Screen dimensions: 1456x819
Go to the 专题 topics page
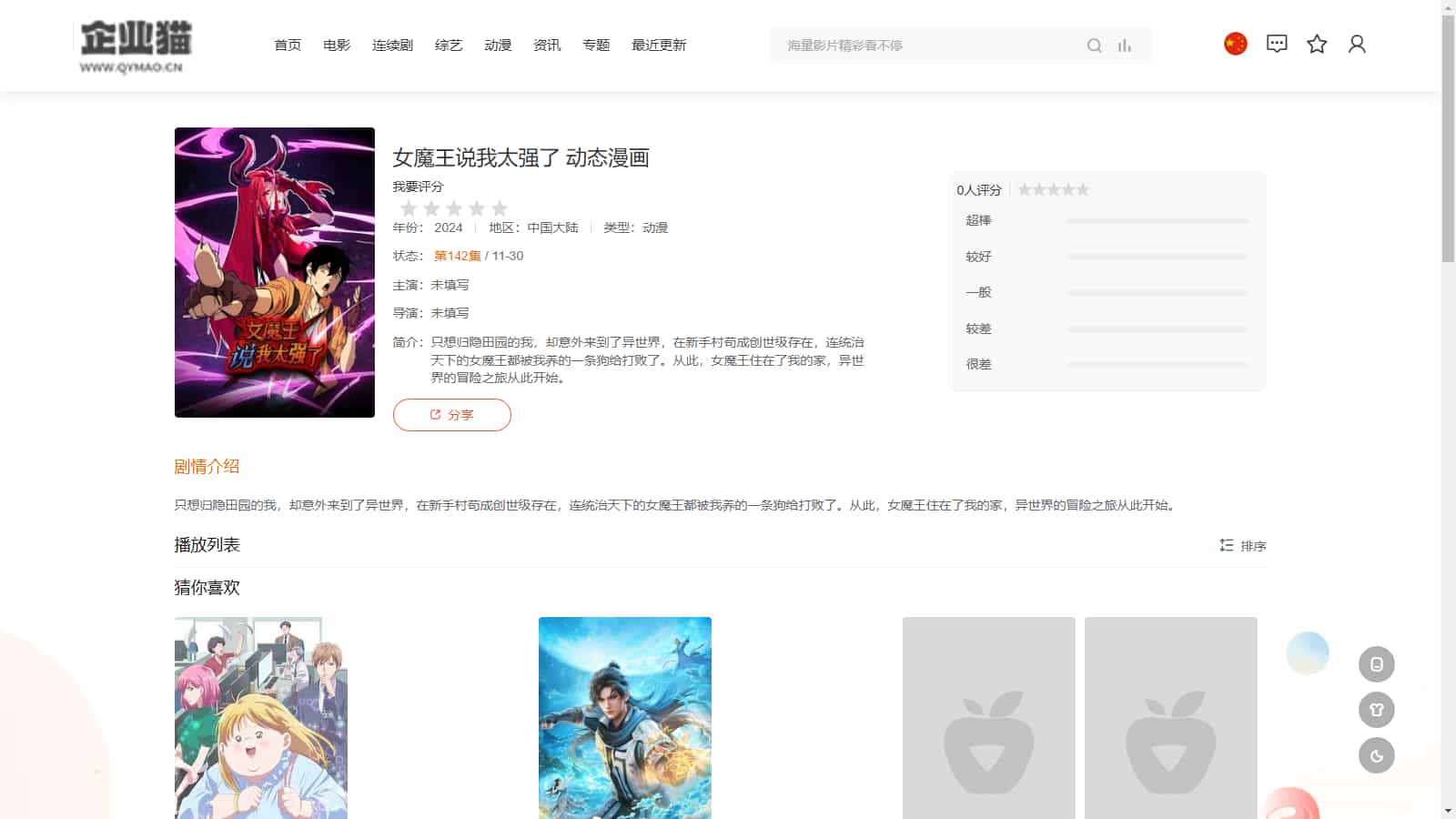[x=596, y=45]
